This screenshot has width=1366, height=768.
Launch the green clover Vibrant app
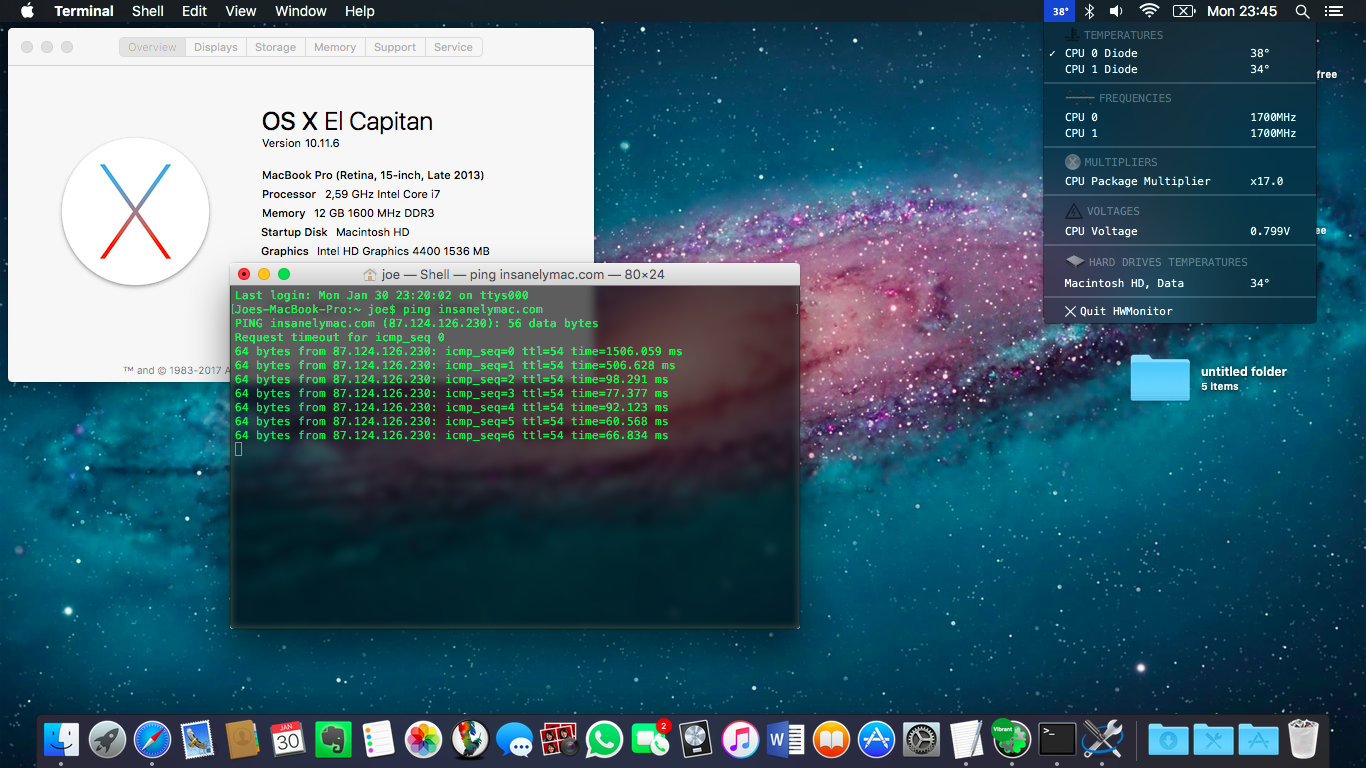pyautogui.click(x=1011, y=740)
